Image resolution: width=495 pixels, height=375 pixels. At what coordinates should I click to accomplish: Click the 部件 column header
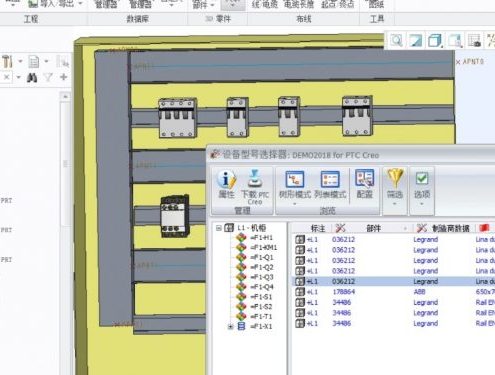coord(373,228)
